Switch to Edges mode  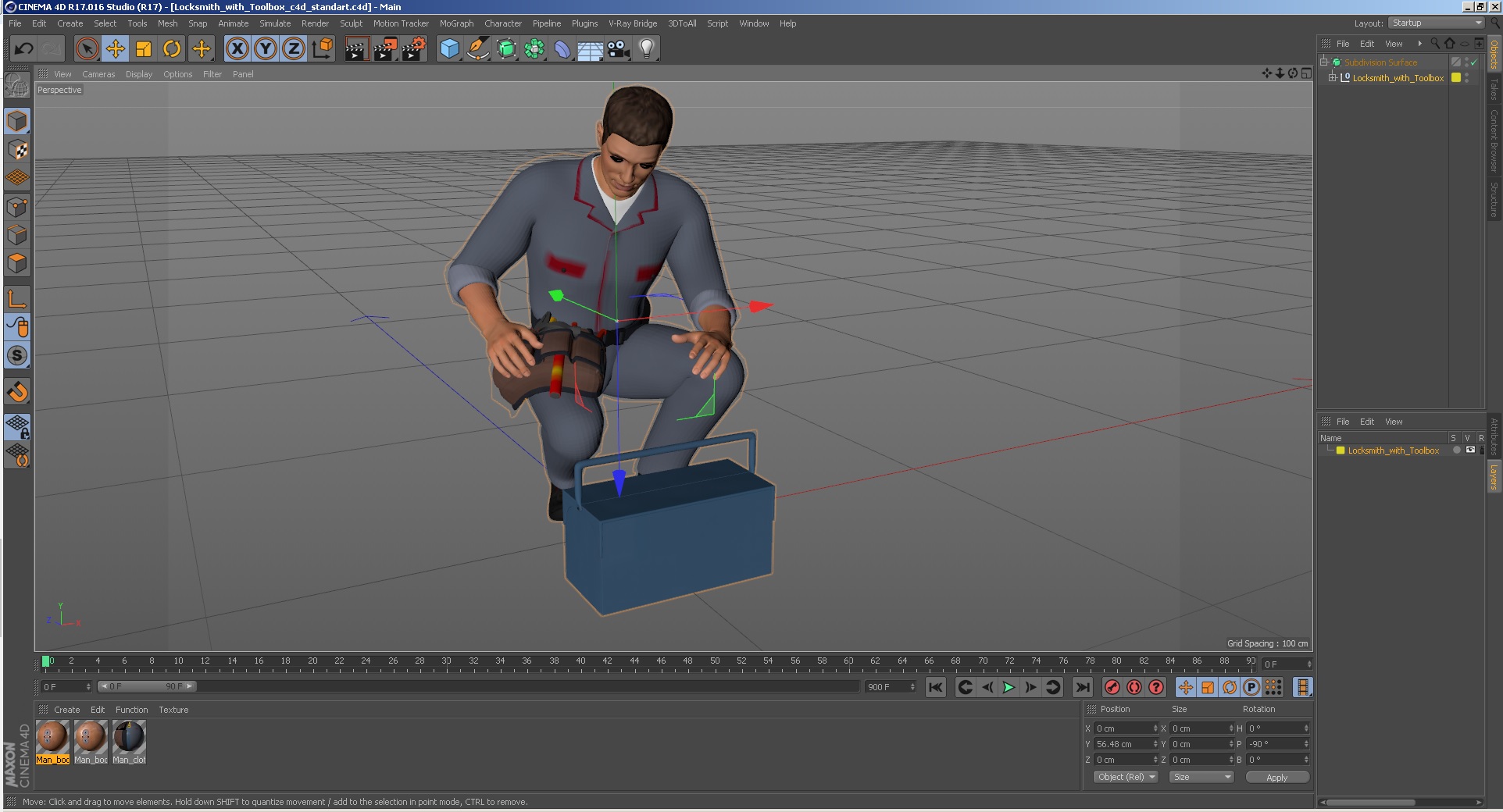(x=17, y=235)
